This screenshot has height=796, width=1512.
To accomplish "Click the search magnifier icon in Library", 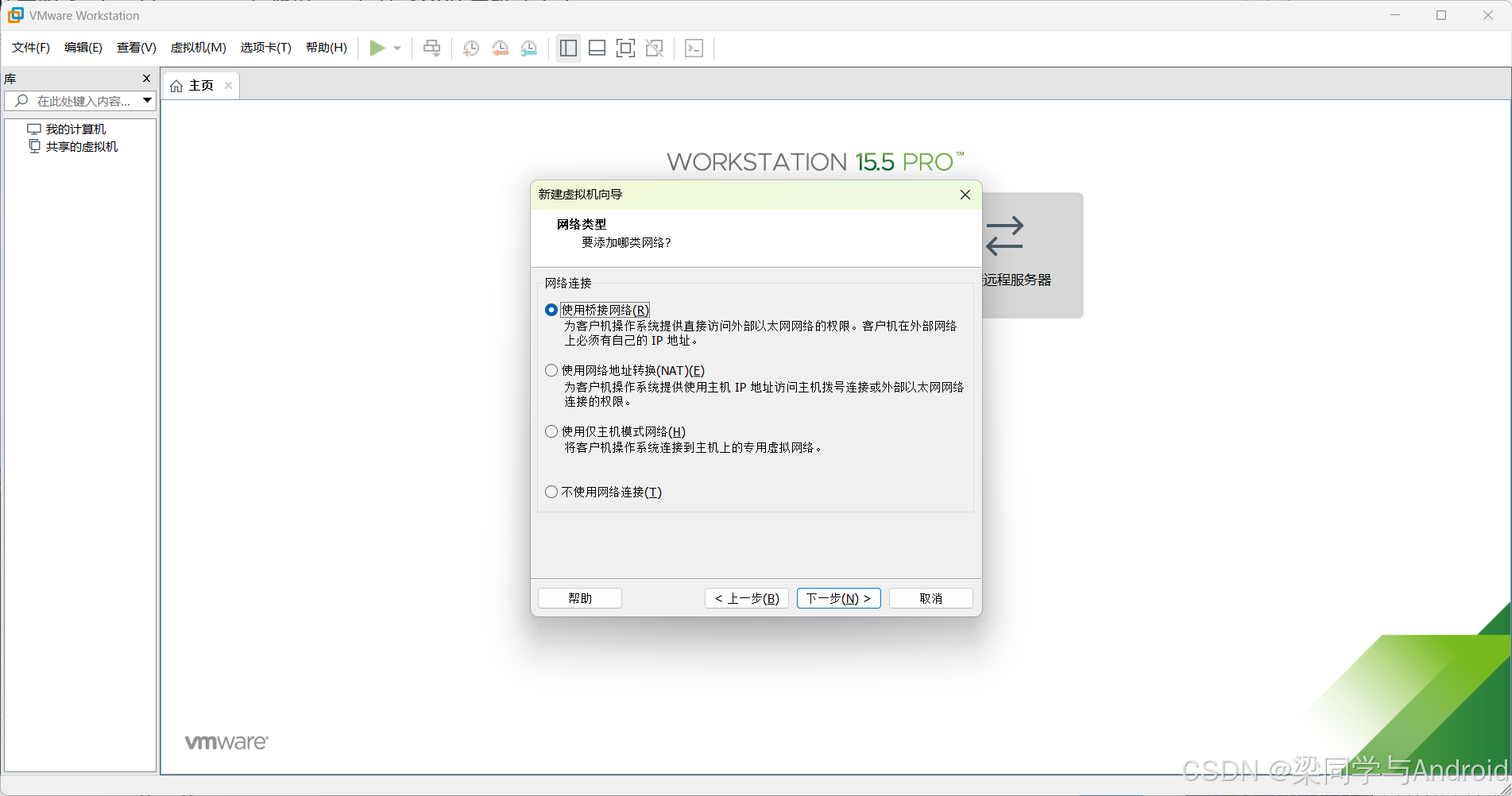I will (21, 101).
